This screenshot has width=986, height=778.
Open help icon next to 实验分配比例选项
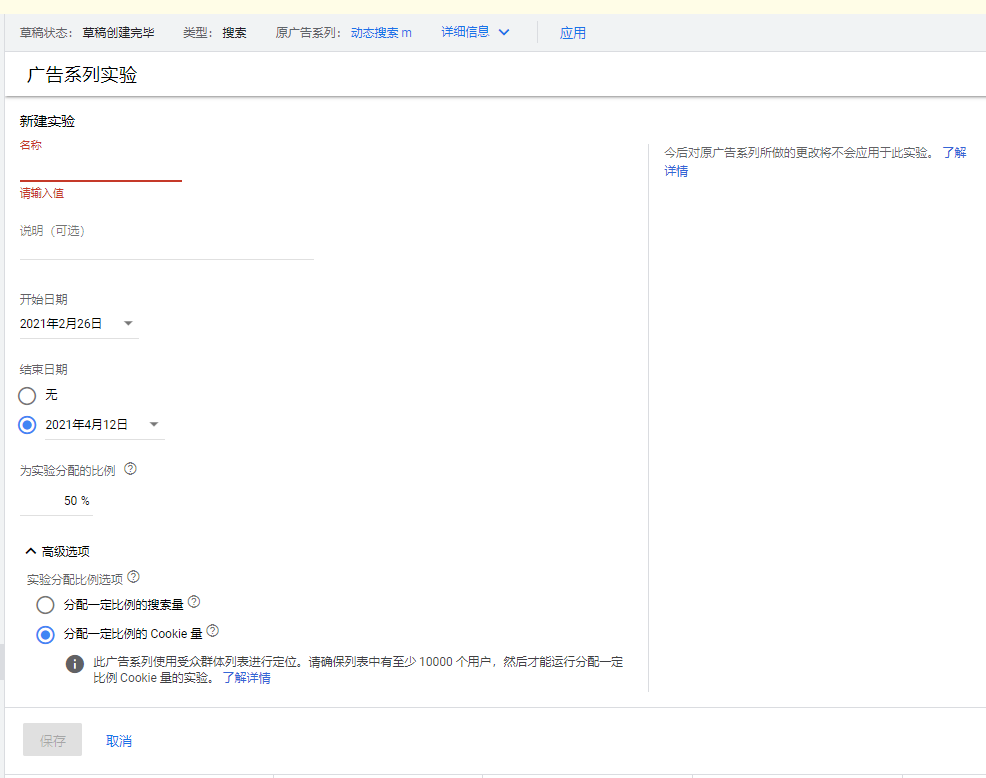tap(135, 576)
